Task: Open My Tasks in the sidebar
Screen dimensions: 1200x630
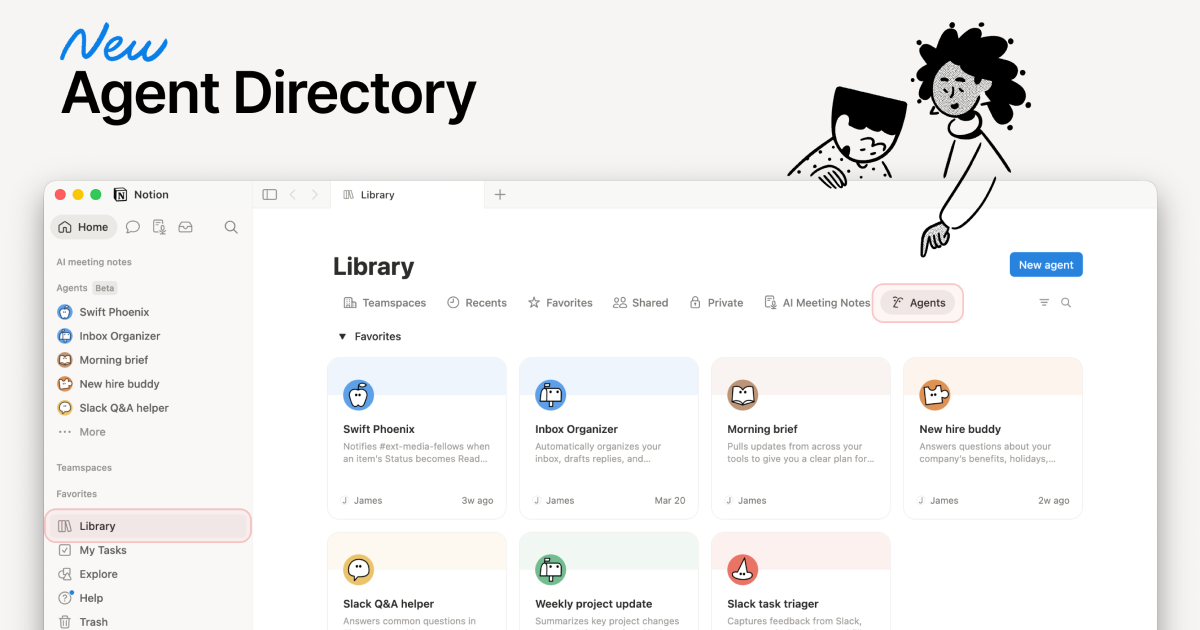Action: coord(103,550)
